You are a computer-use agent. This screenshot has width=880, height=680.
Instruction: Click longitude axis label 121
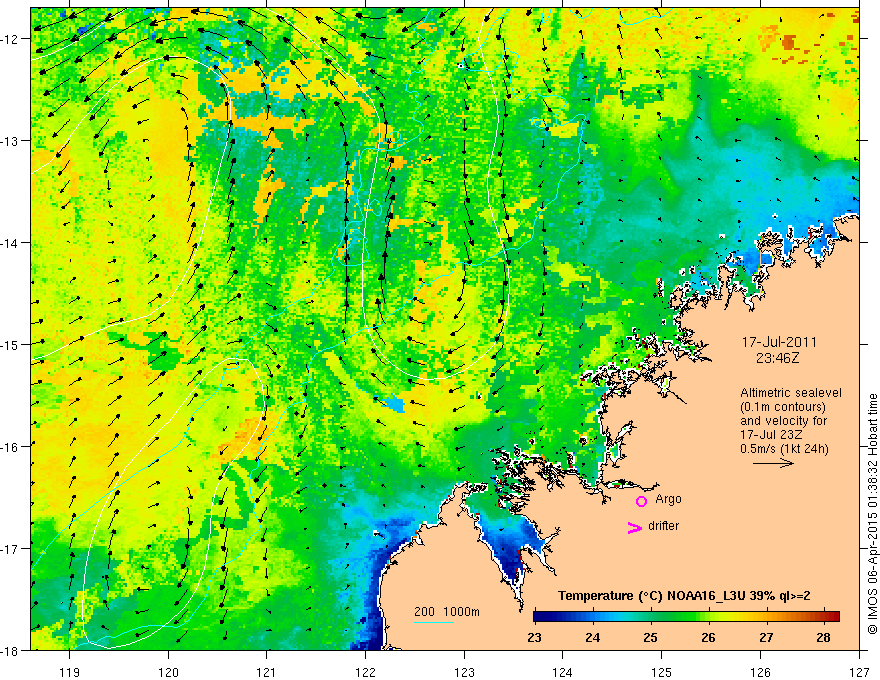[x=267, y=672]
